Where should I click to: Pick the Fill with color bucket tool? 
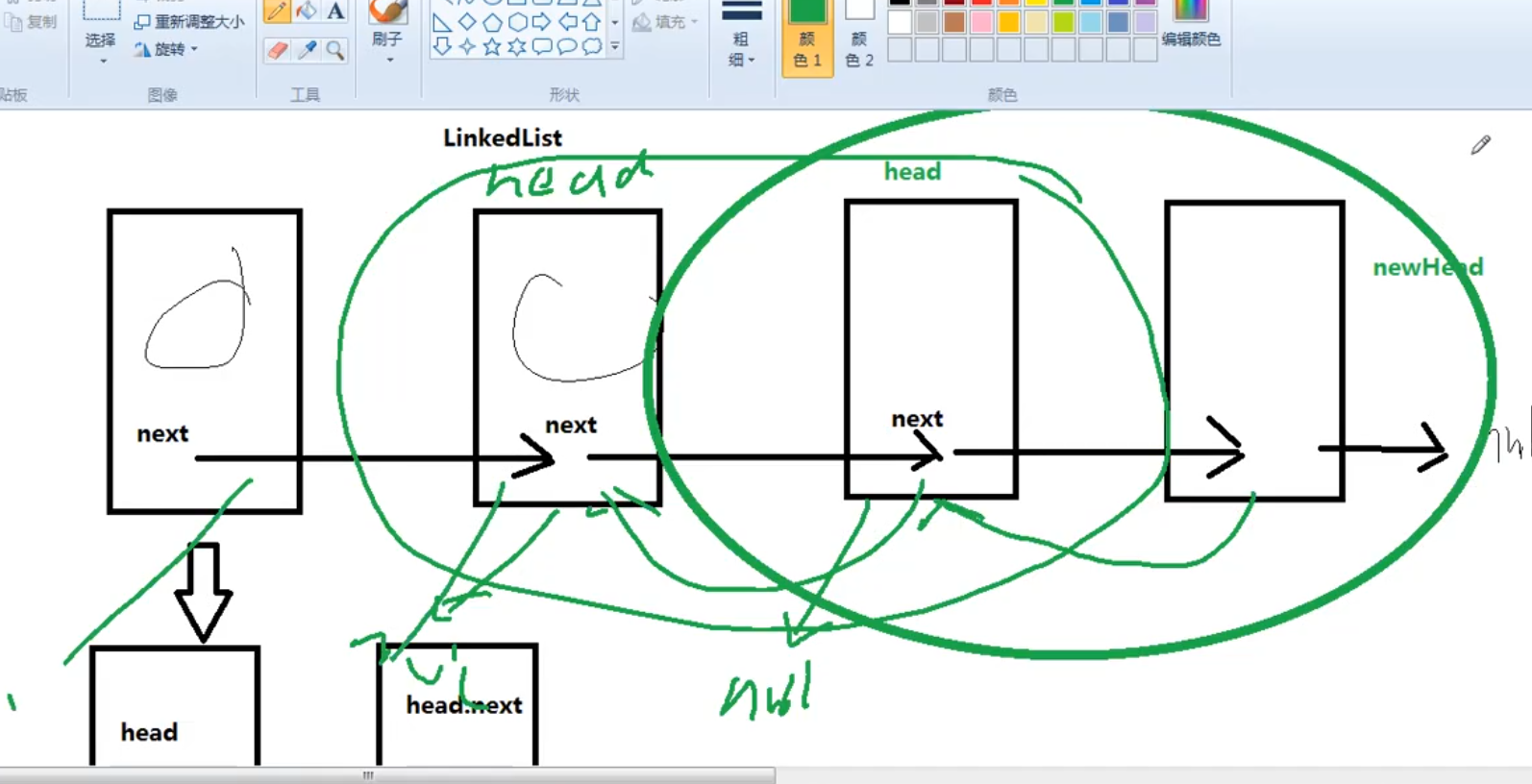[x=307, y=12]
